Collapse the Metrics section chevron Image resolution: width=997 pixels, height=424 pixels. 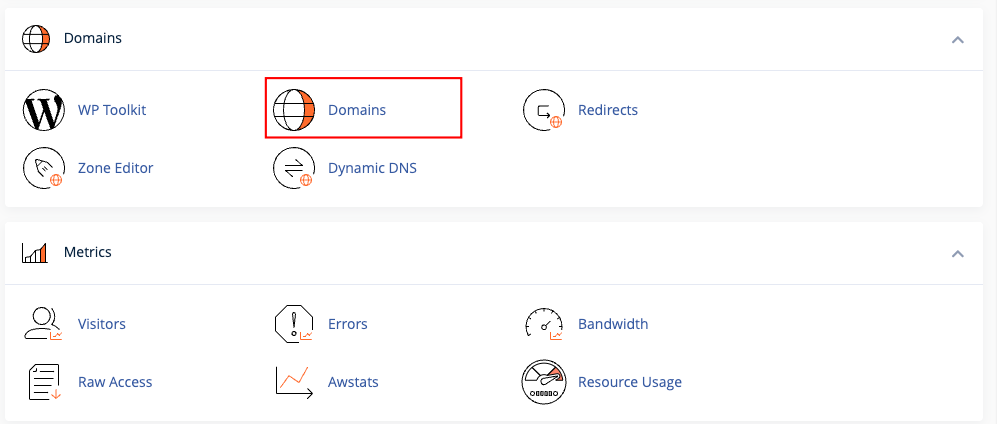point(958,253)
